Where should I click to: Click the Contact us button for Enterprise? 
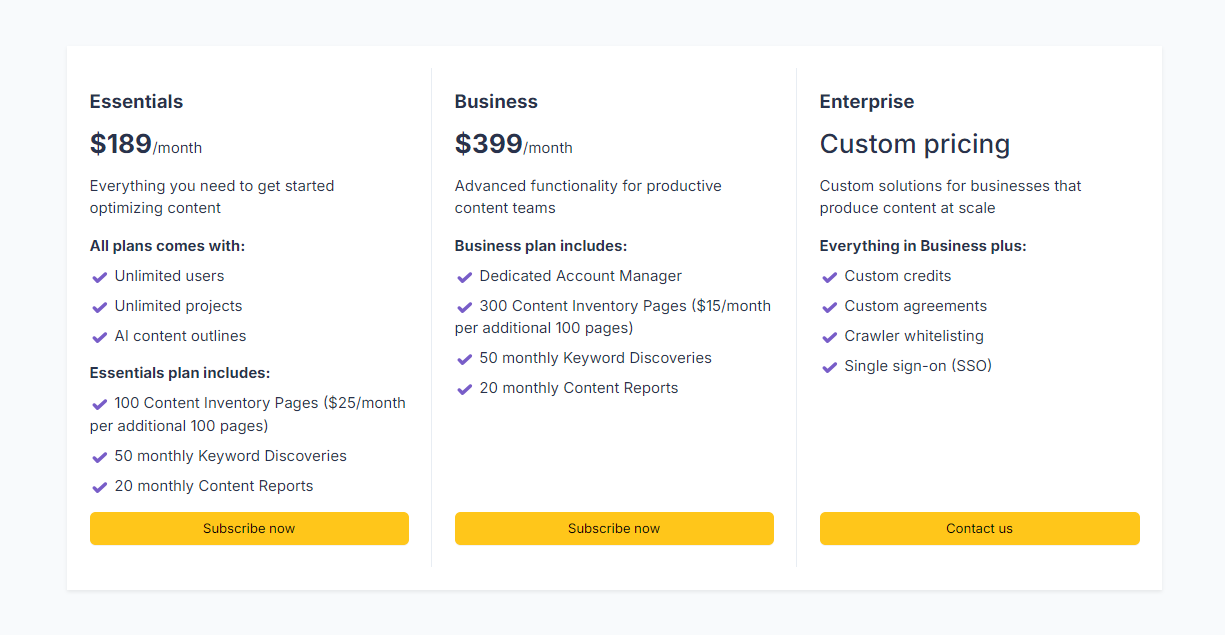tap(979, 528)
